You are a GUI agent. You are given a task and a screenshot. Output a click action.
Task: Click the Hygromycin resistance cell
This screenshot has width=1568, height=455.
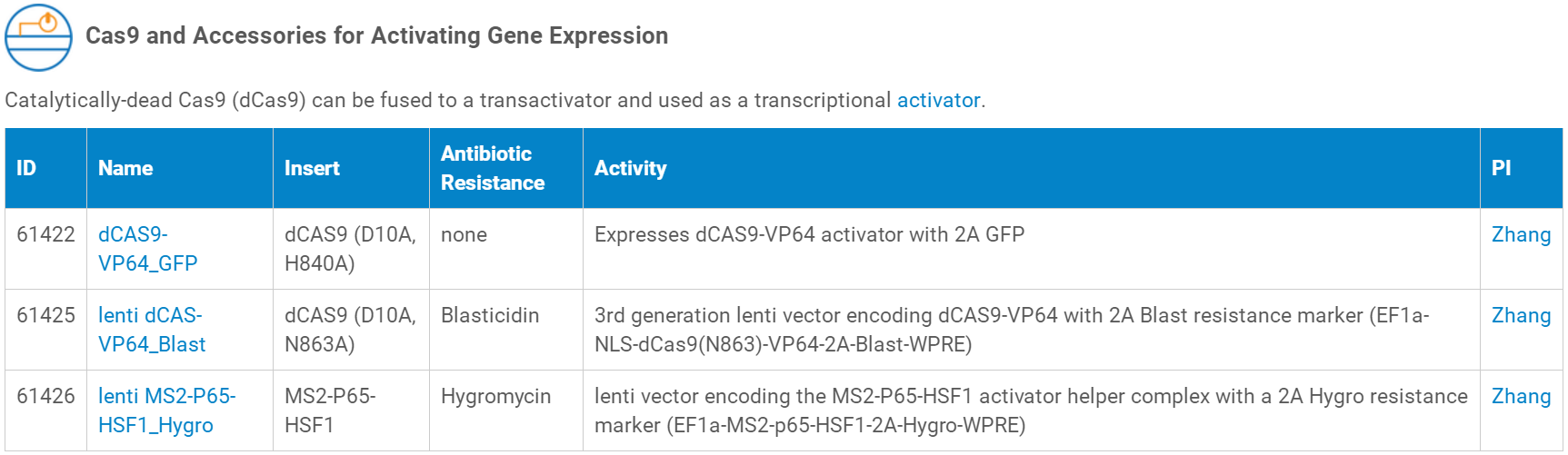coord(495,396)
